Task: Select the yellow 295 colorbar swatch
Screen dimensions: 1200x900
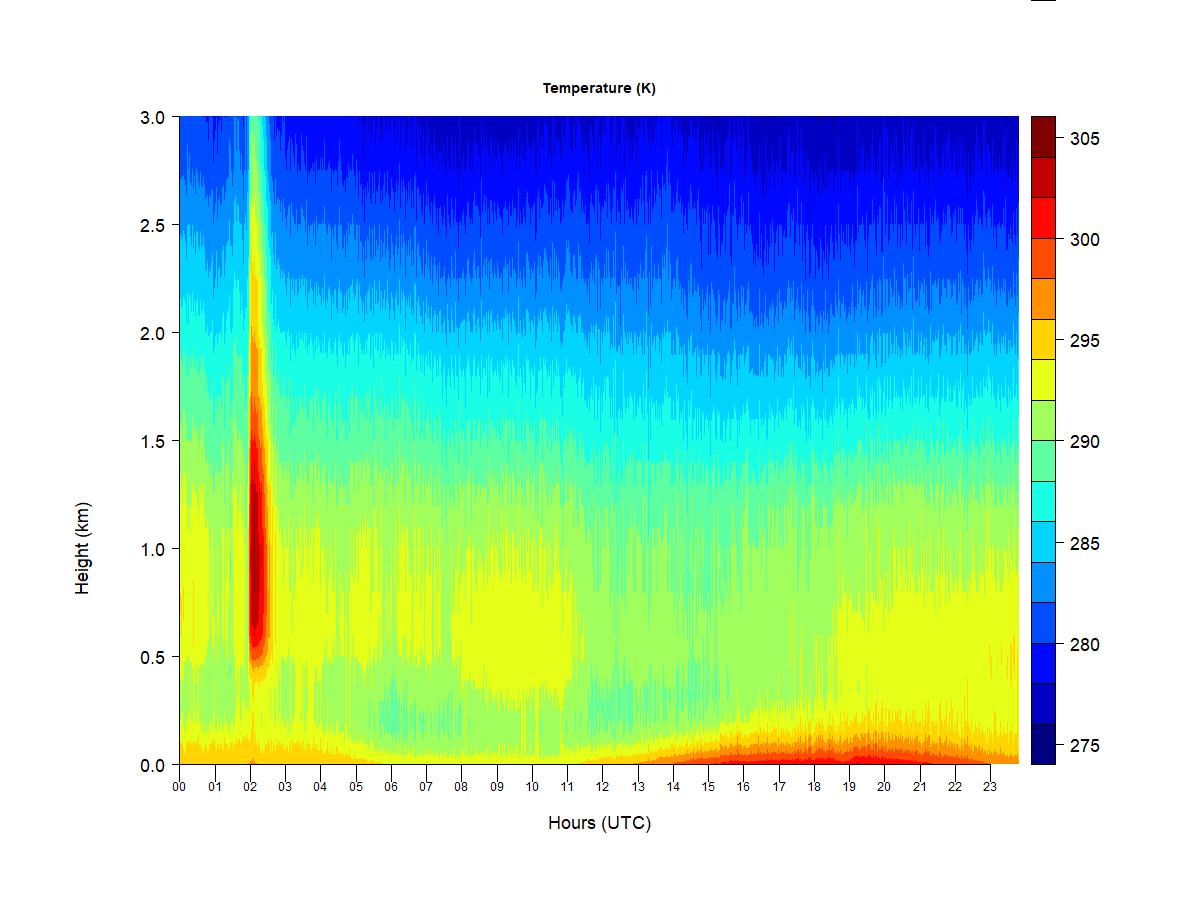Action: [1043, 339]
